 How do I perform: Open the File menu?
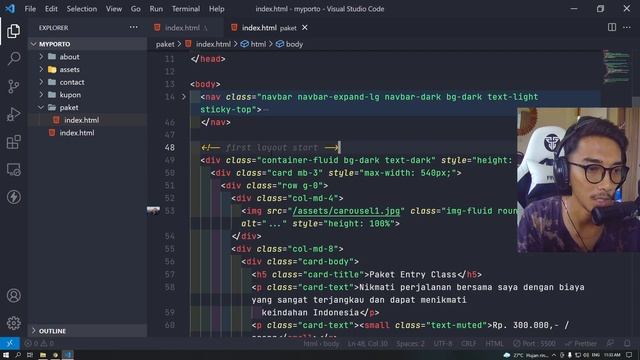pos(30,9)
